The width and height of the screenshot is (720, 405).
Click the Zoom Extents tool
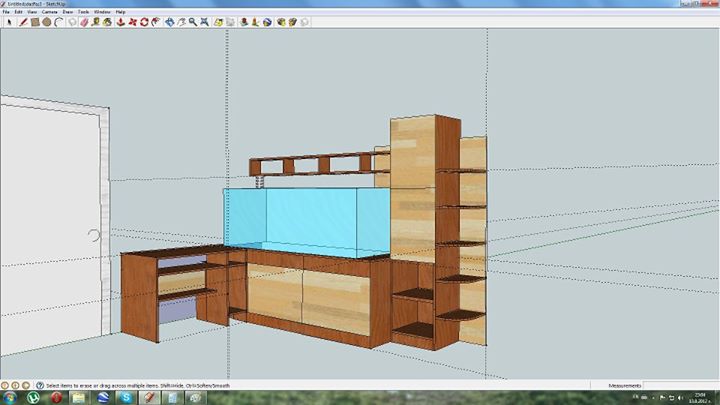click(204, 21)
